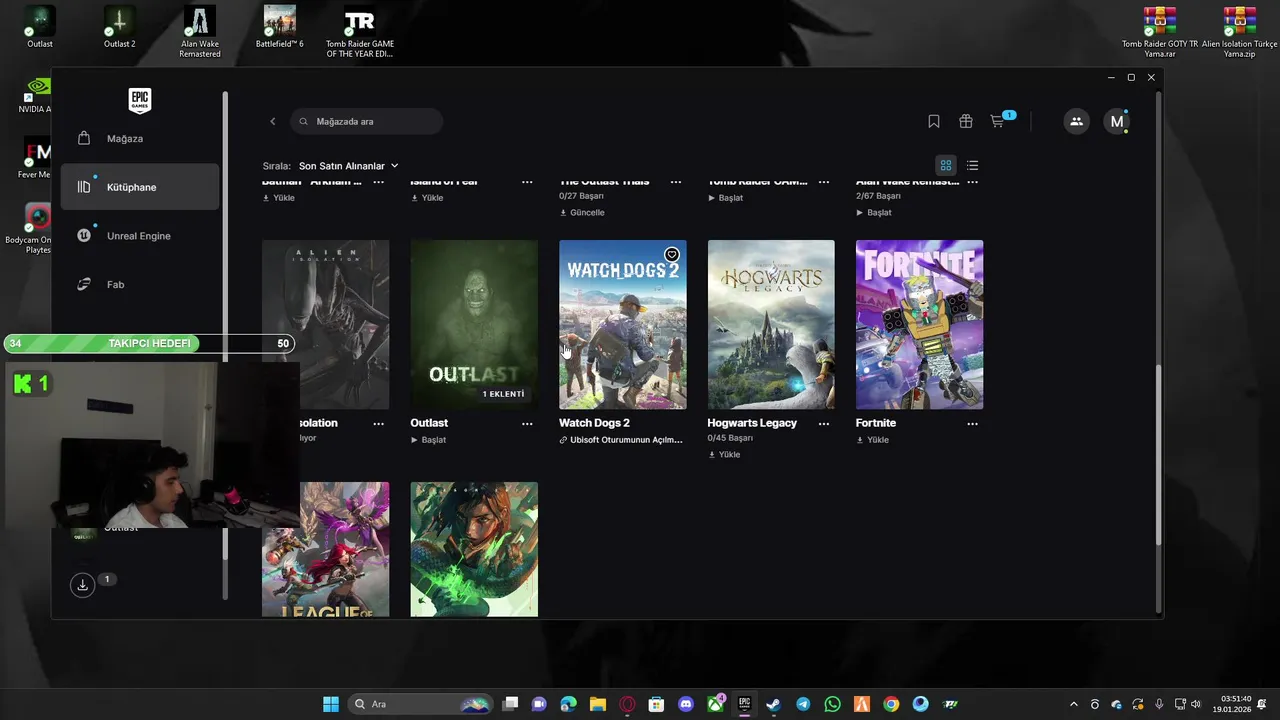This screenshot has width=1280, height=720.
Task: Open more options for Alan Wake Remastered
Action: pos(972,182)
